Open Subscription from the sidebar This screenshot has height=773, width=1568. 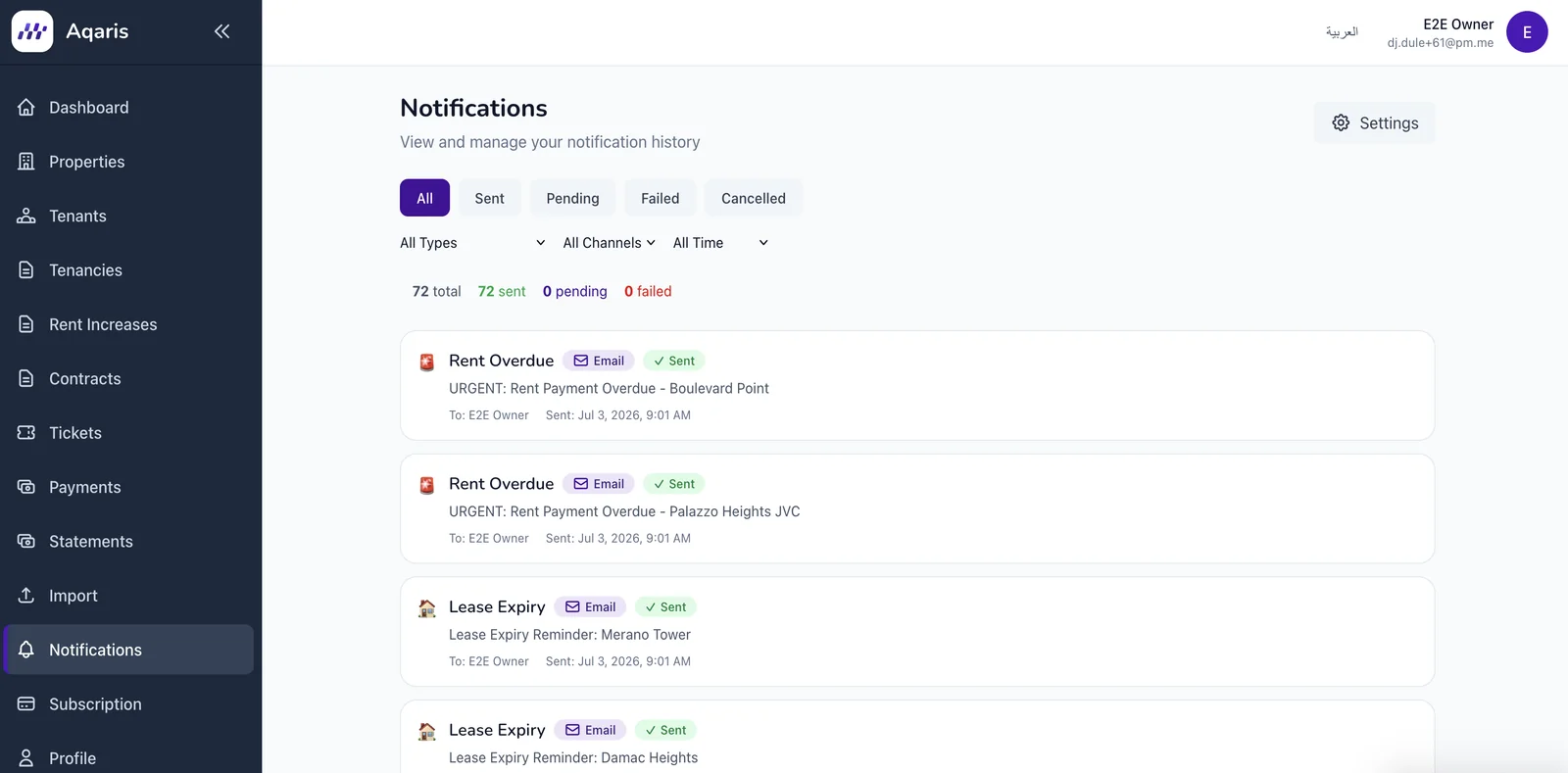click(x=128, y=703)
